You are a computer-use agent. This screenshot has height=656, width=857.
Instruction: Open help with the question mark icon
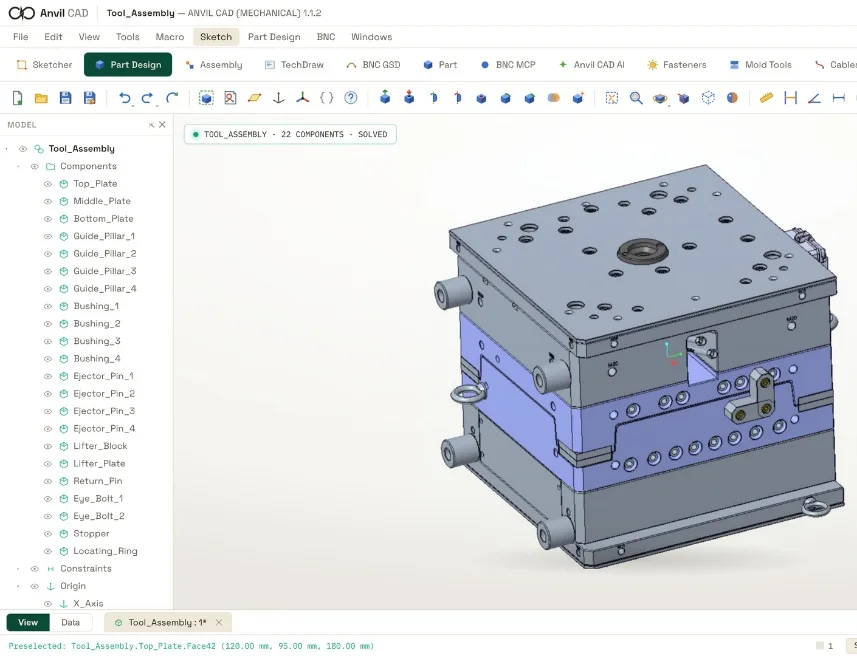coord(350,98)
